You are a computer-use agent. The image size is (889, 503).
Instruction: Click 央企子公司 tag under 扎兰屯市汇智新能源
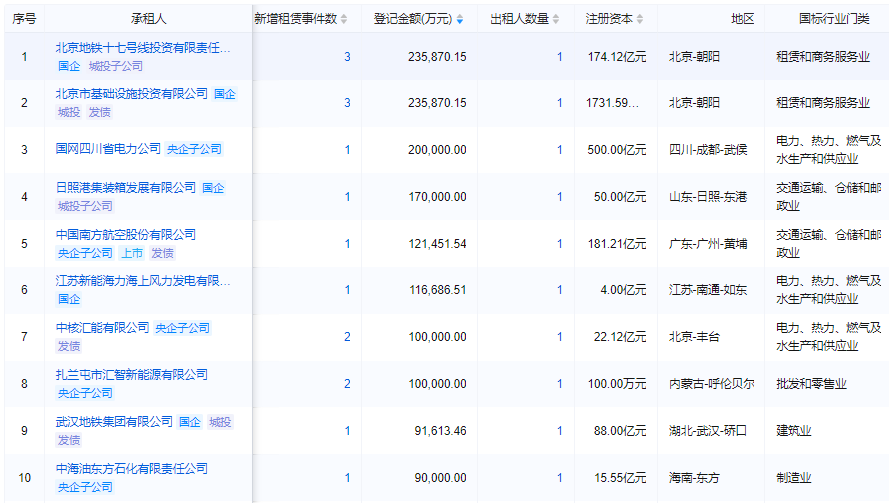(x=85, y=393)
